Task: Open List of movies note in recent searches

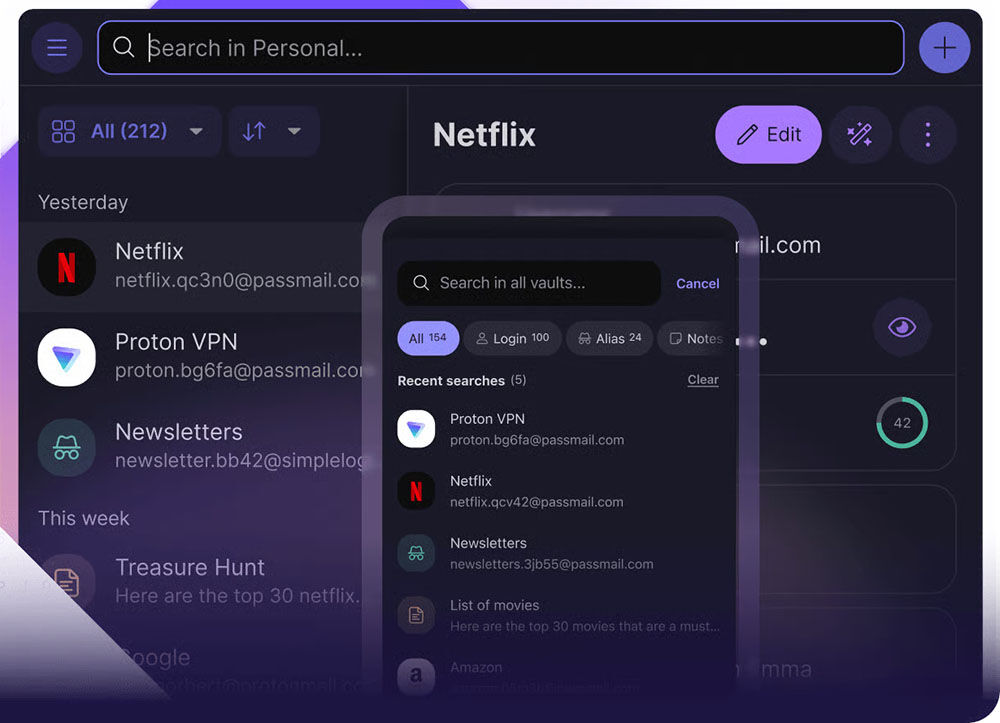Action: 559,615
